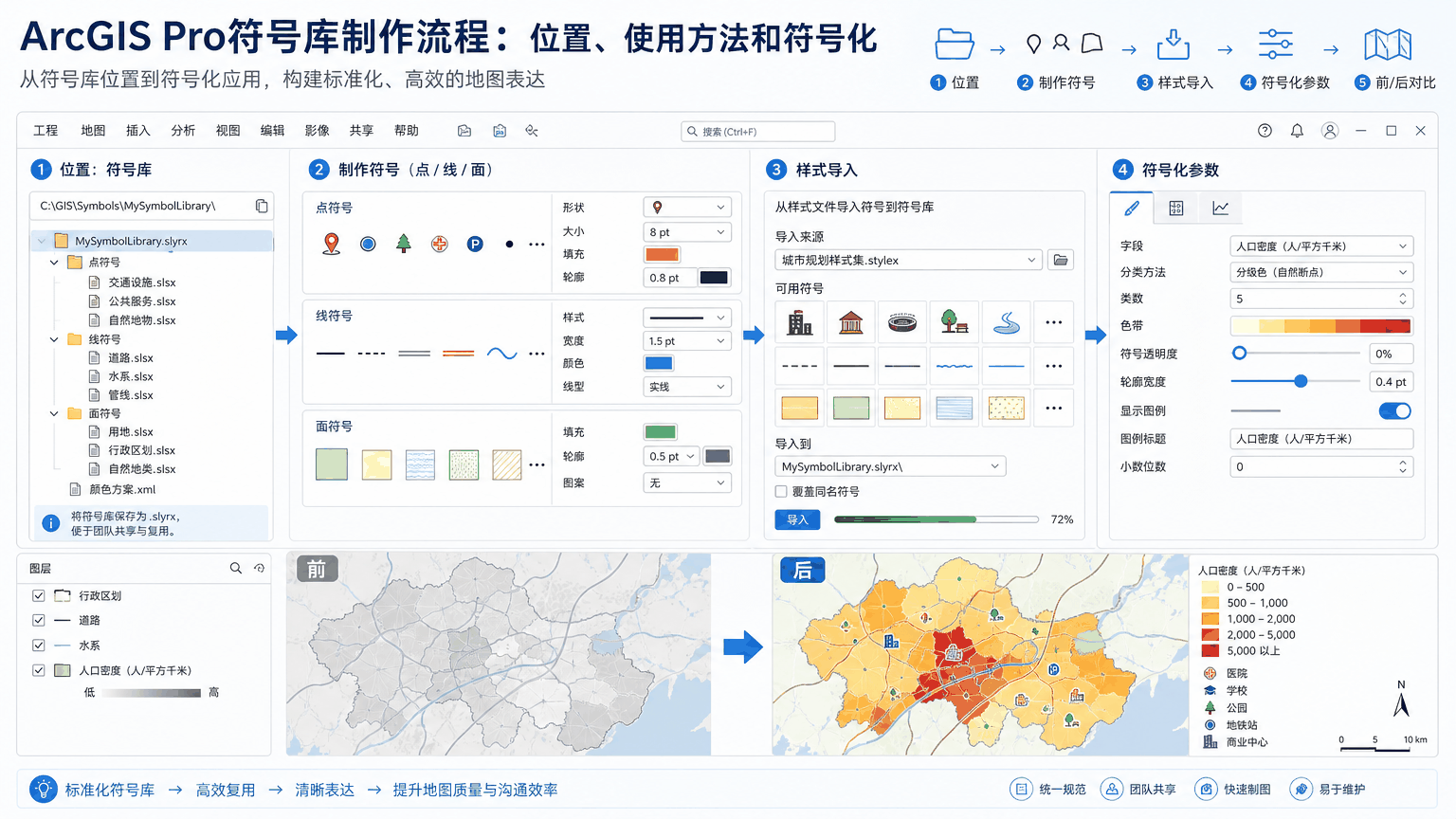Open the 线型 实线 dropdown
Screen dimensions: 1456x819
pyautogui.click(x=687, y=387)
